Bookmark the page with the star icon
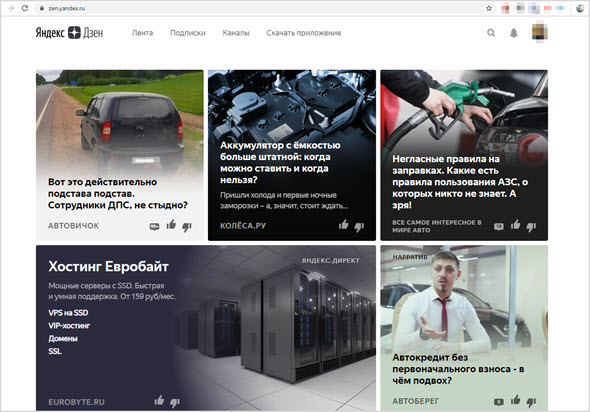 point(489,8)
